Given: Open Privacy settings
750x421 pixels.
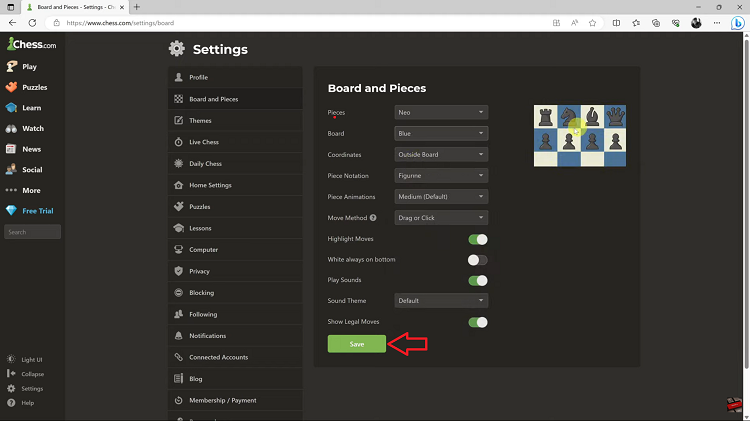Looking at the screenshot, I should click(235, 271).
